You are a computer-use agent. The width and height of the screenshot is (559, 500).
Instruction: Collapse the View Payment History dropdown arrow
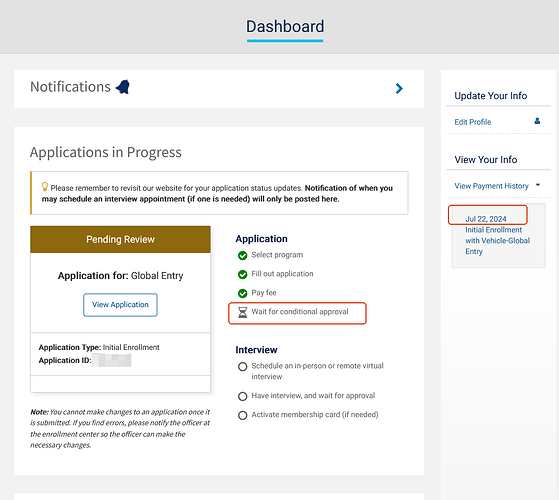(538, 185)
